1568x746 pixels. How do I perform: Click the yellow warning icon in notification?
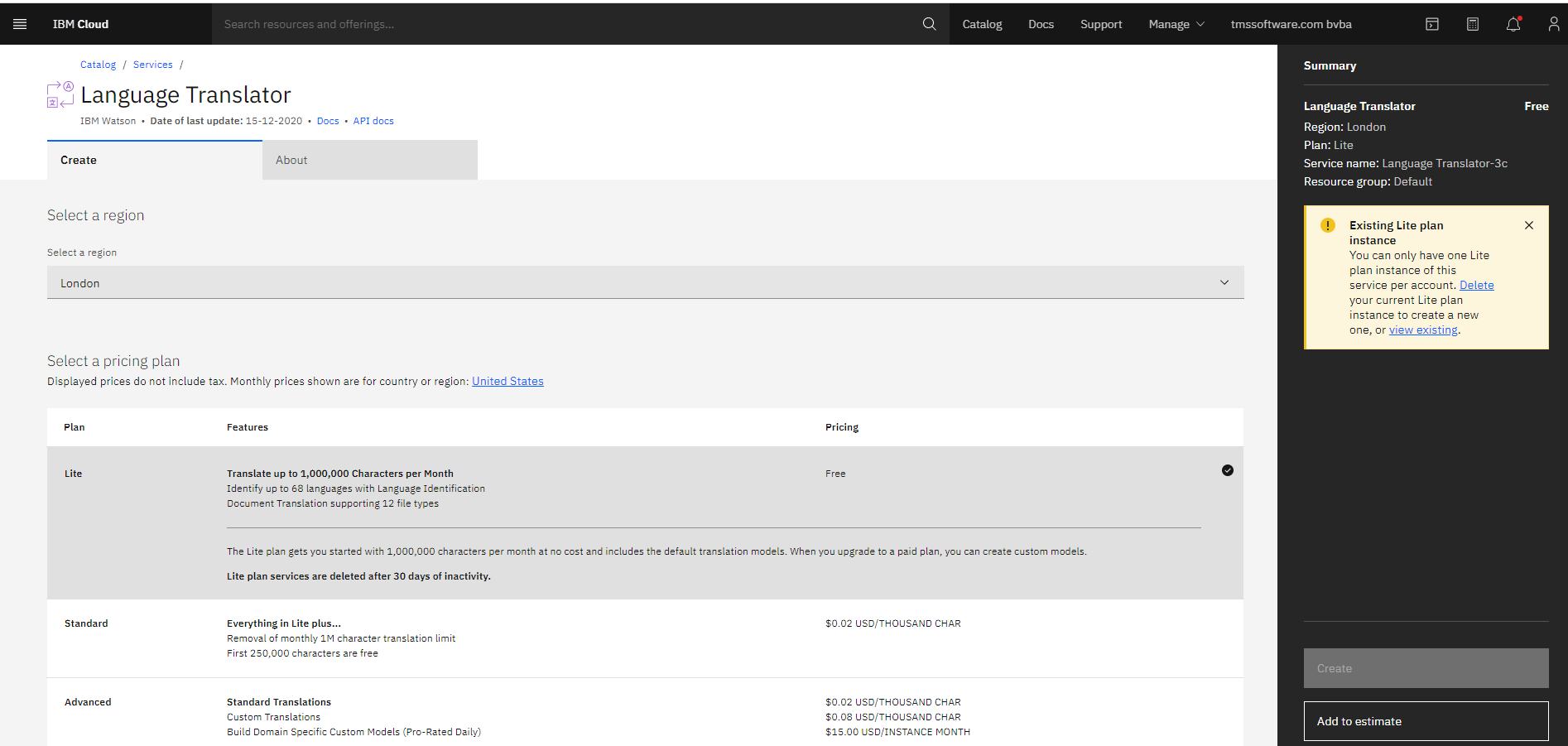point(1328,225)
